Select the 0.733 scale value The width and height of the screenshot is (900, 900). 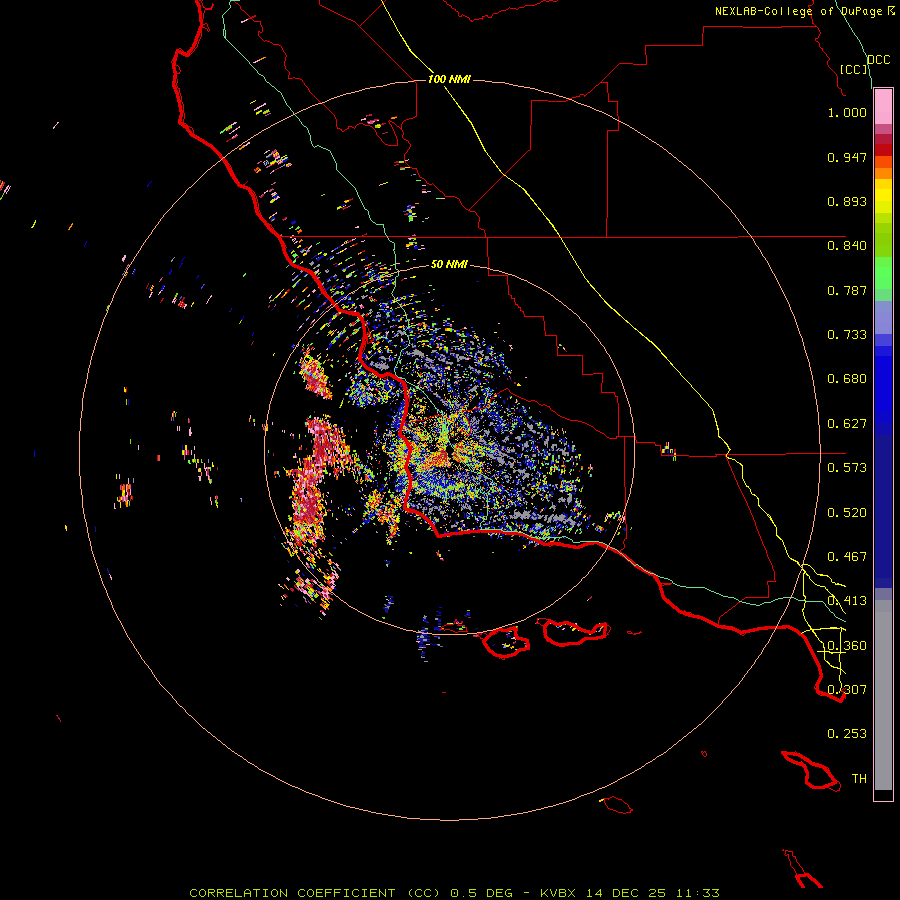click(847, 335)
